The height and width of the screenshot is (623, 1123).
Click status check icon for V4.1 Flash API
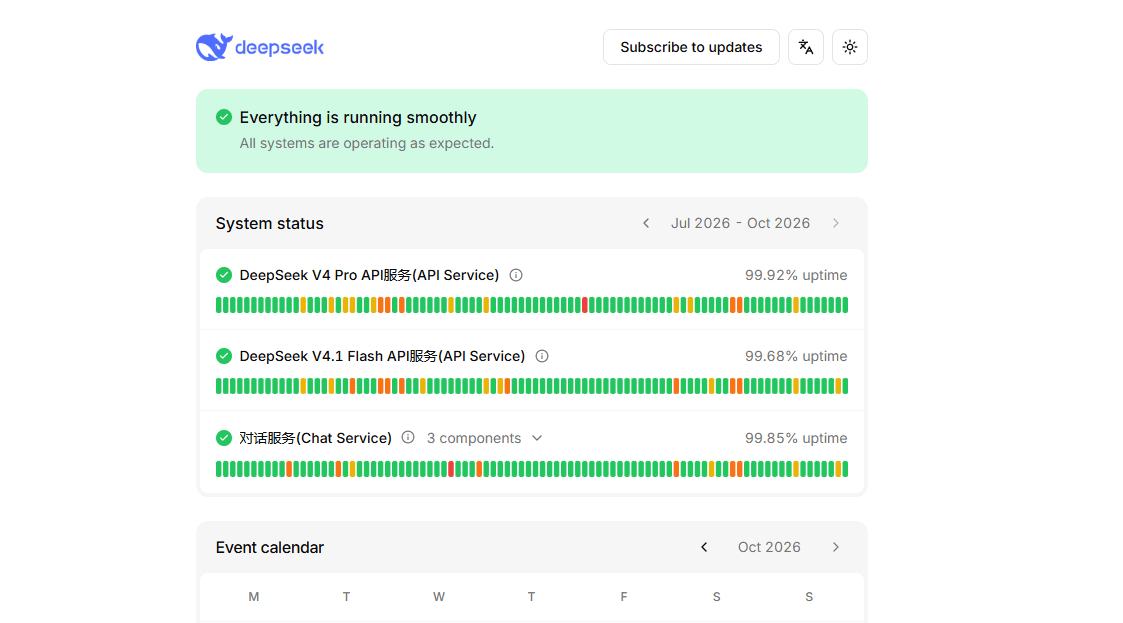pos(224,356)
